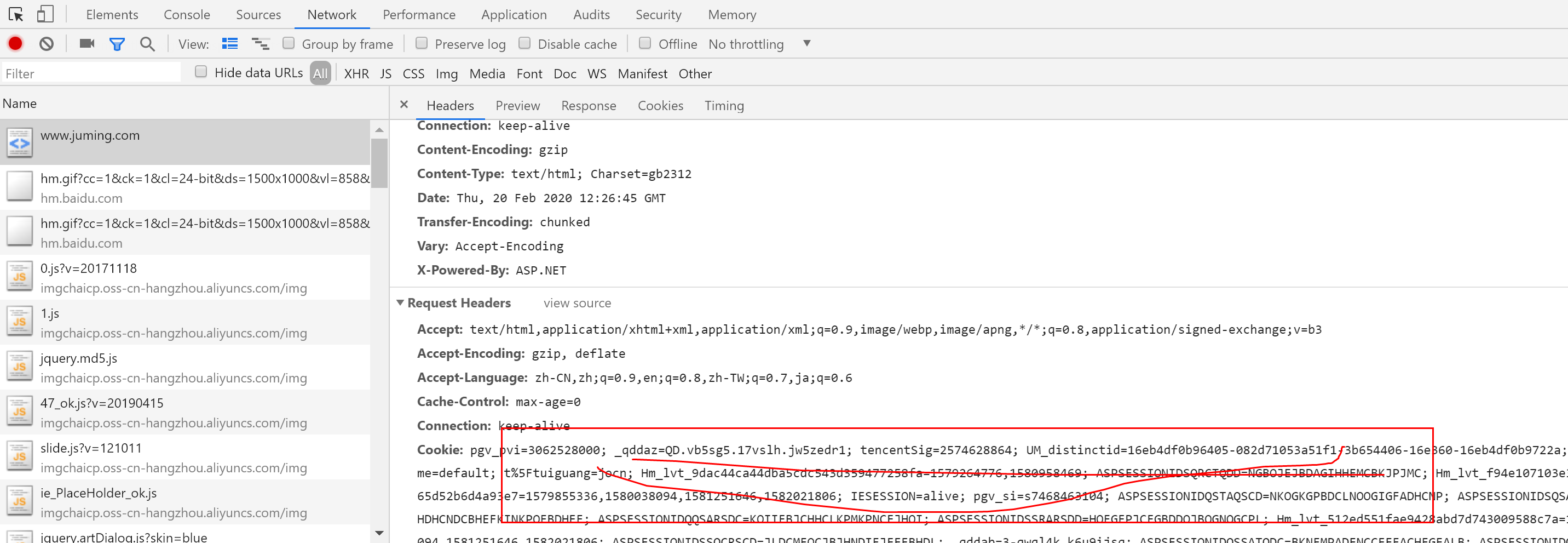Toggle the filter funnel icon
Image resolution: width=1568 pixels, height=543 pixels.
(117, 44)
